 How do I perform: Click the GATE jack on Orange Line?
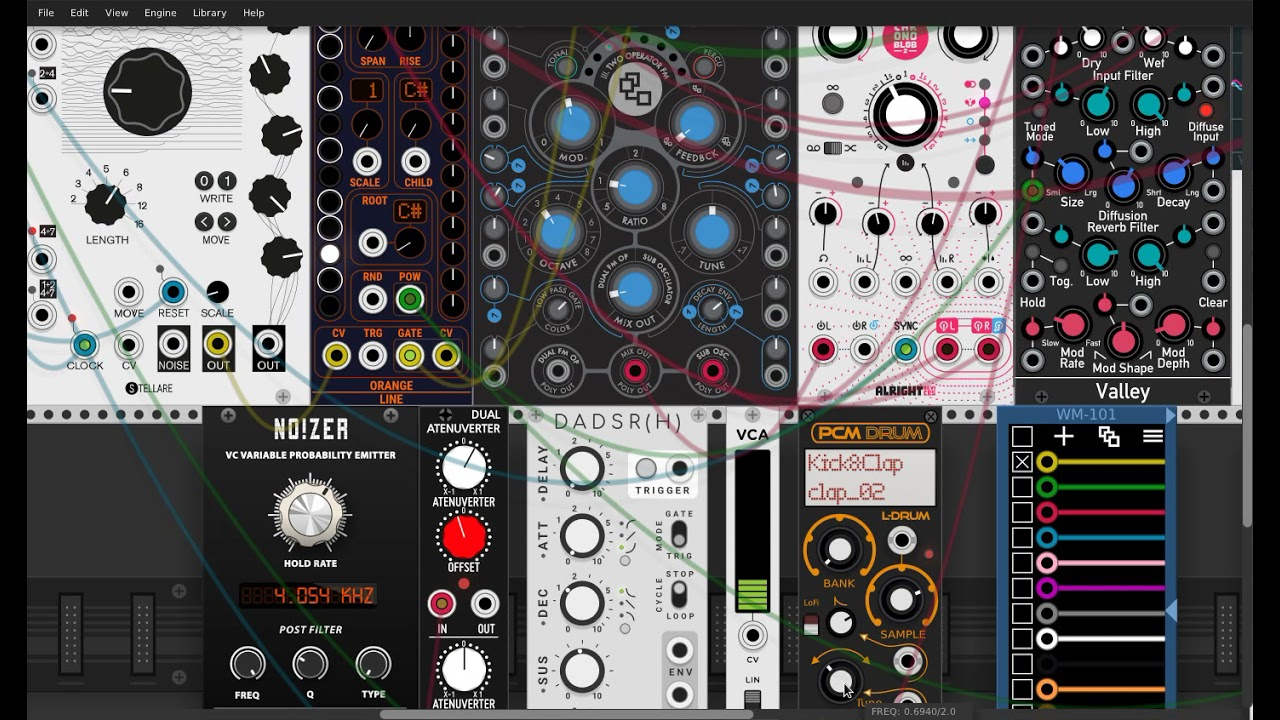409,355
